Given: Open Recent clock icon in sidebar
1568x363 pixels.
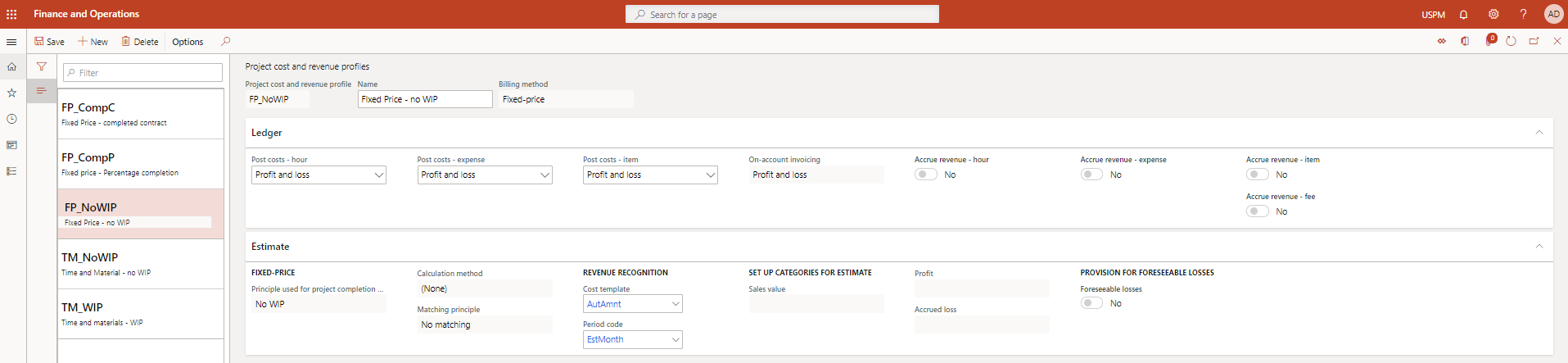Looking at the screenshot, I should click(x=11, y=119).
